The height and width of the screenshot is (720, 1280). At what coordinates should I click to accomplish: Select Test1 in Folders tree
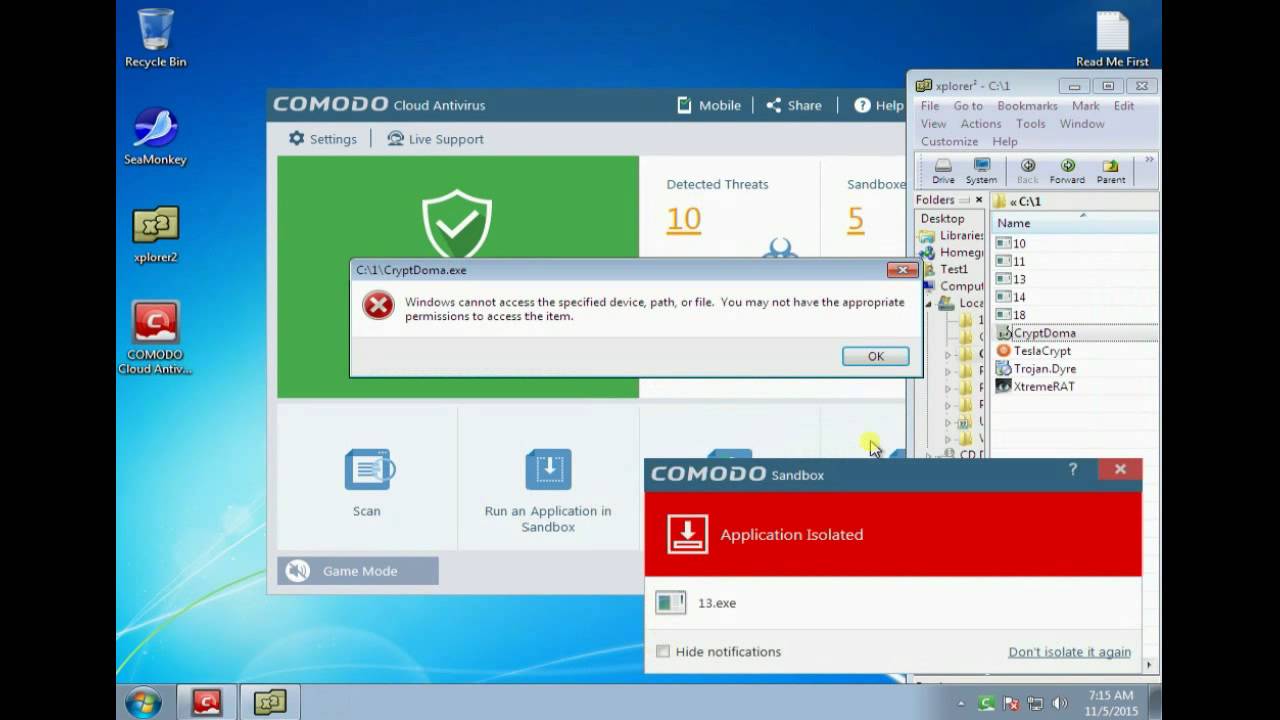point(945,269)
